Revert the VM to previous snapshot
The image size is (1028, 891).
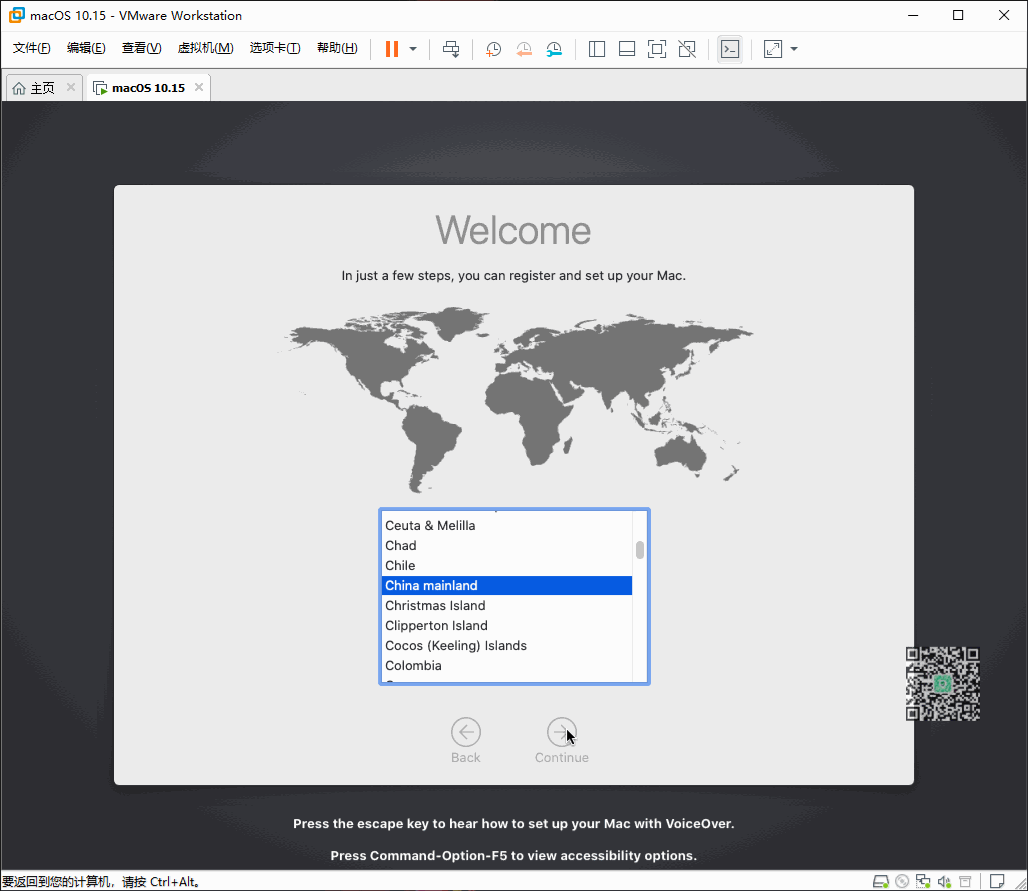pyautogui.click(x=524, y=49)
